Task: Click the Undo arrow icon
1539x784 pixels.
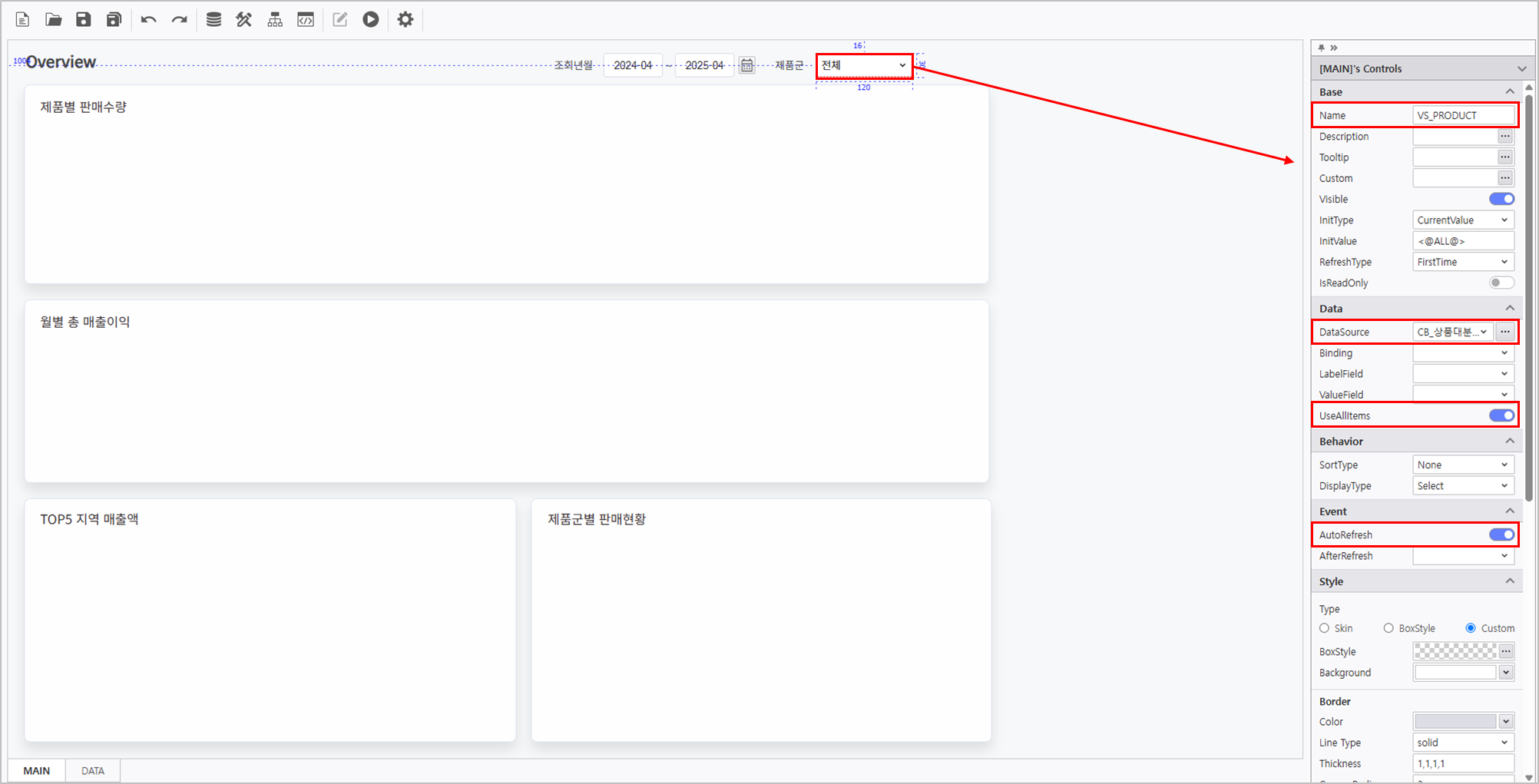Action: pyautogui.click(x=149, y=20)
